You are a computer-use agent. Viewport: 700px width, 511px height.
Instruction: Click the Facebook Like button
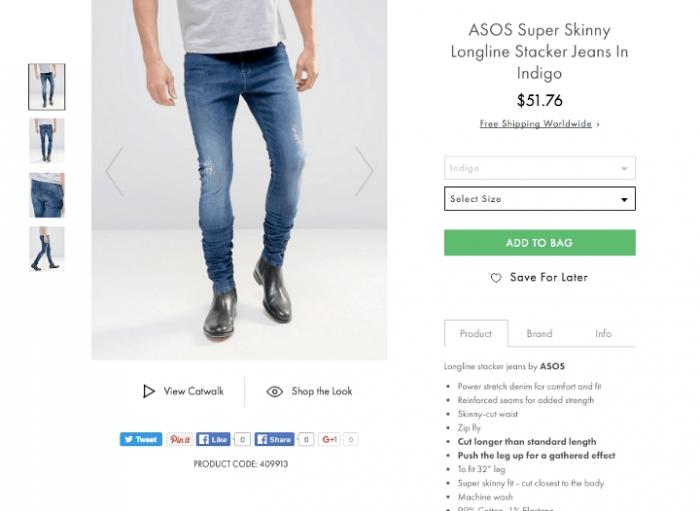[214, 439]
